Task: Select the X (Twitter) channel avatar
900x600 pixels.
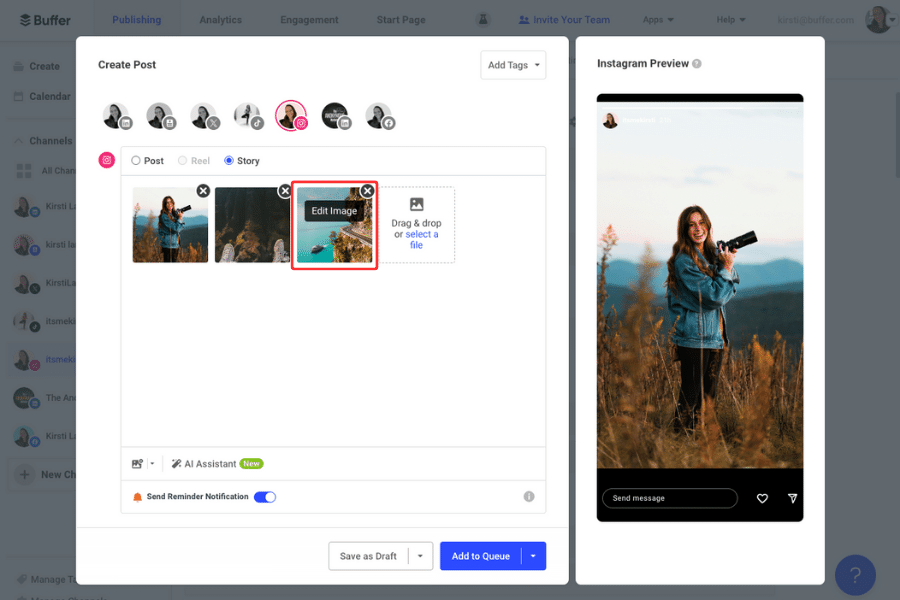Action: (x=204, y=115)
